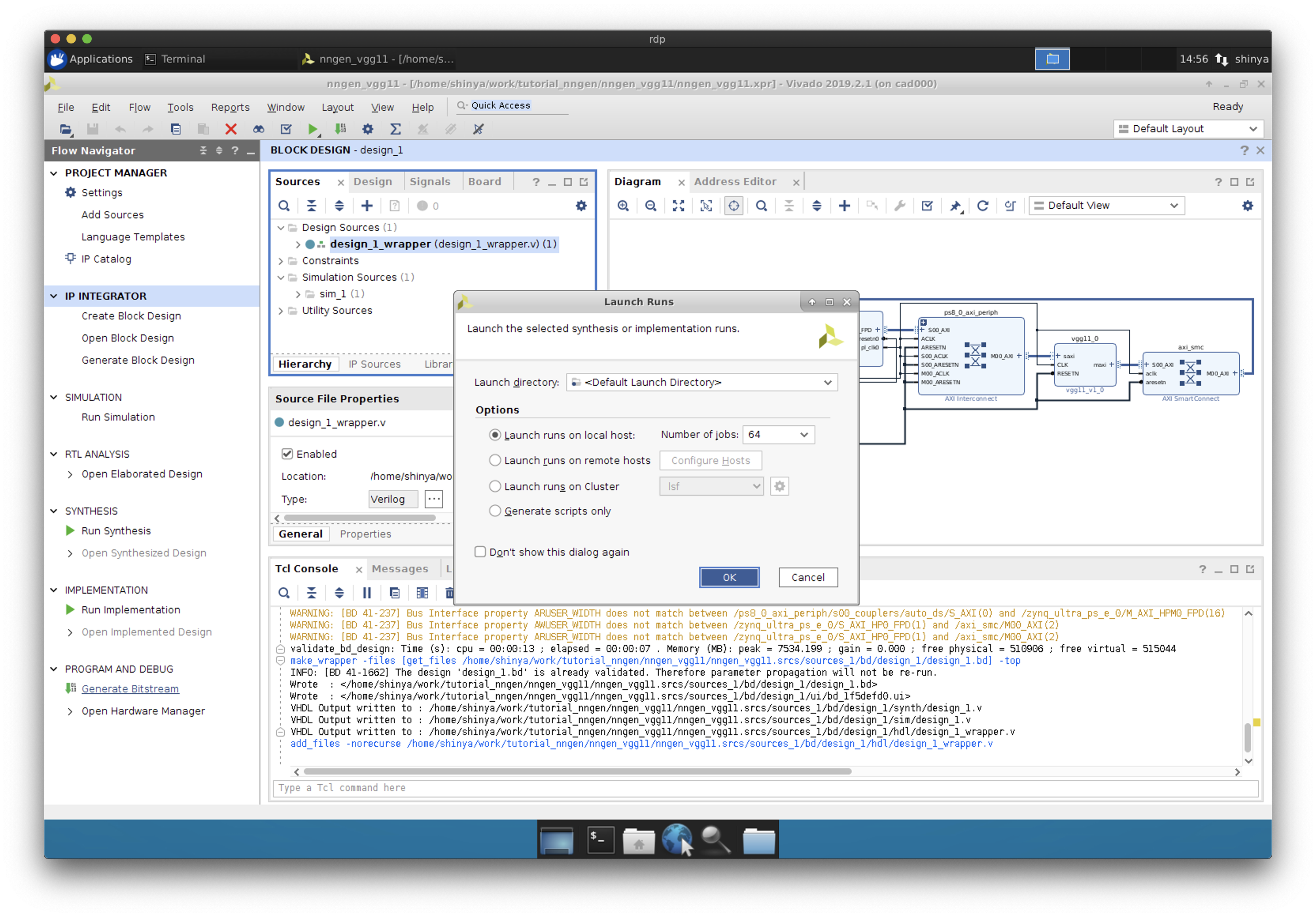Click the Add Sources plus icon in Sources

(x=367, y=206)
